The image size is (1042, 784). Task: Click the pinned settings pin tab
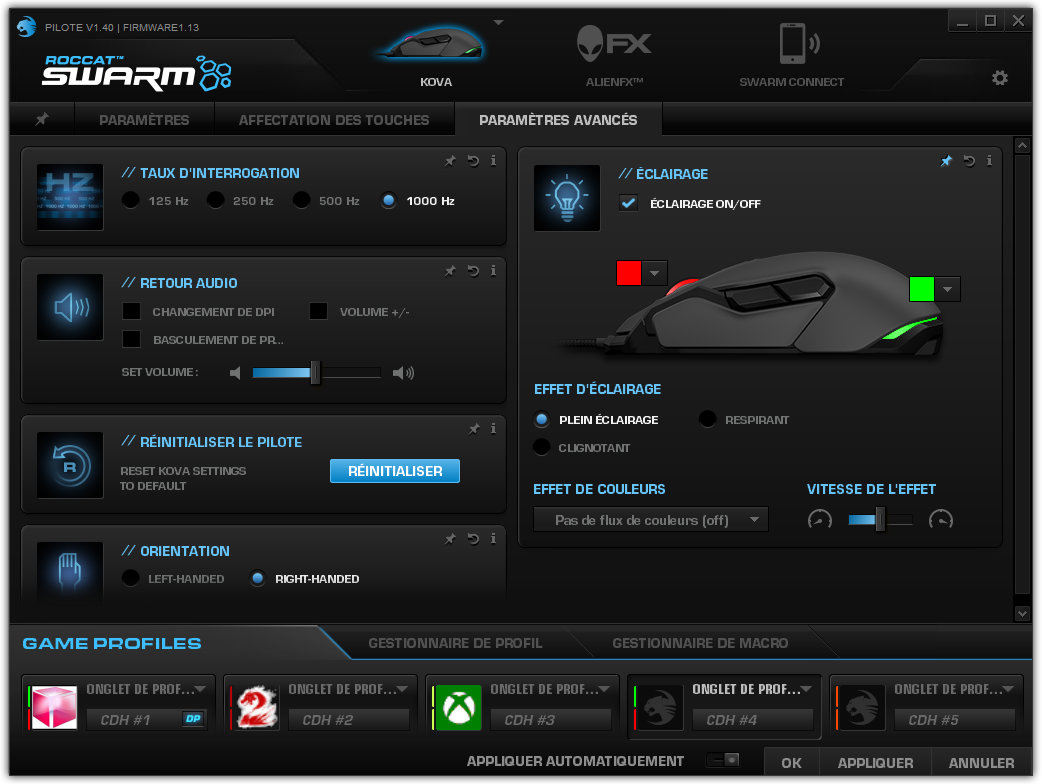(42, 119)
